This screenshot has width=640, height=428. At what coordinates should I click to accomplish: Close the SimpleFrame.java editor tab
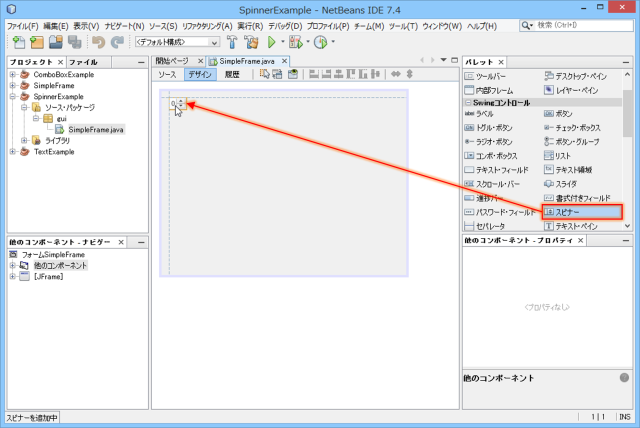[284, 61]
